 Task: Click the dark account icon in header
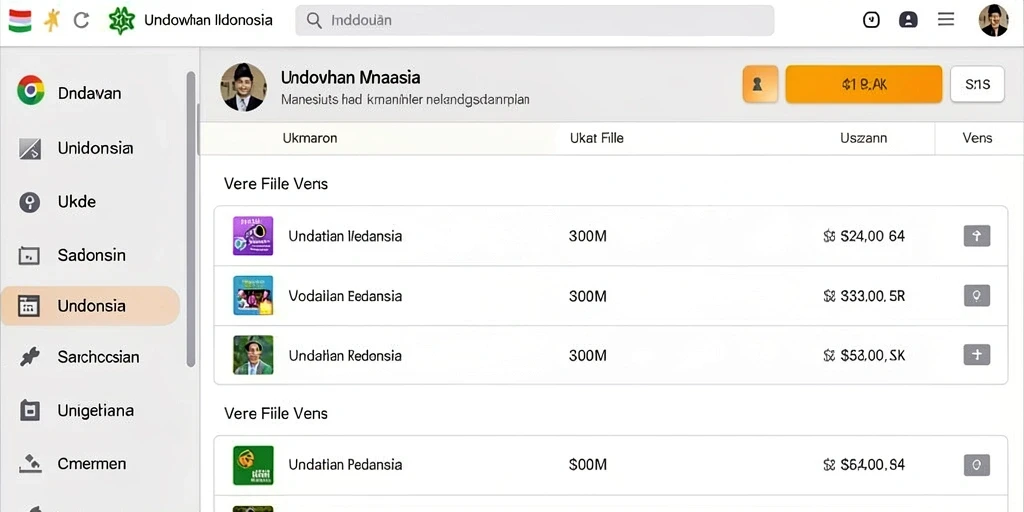(x=908, y=20)
